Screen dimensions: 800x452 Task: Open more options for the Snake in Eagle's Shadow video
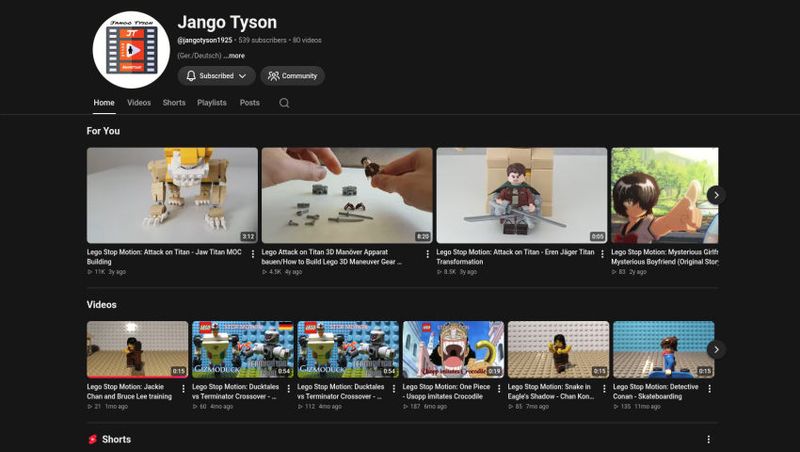[x=604, y=389]
